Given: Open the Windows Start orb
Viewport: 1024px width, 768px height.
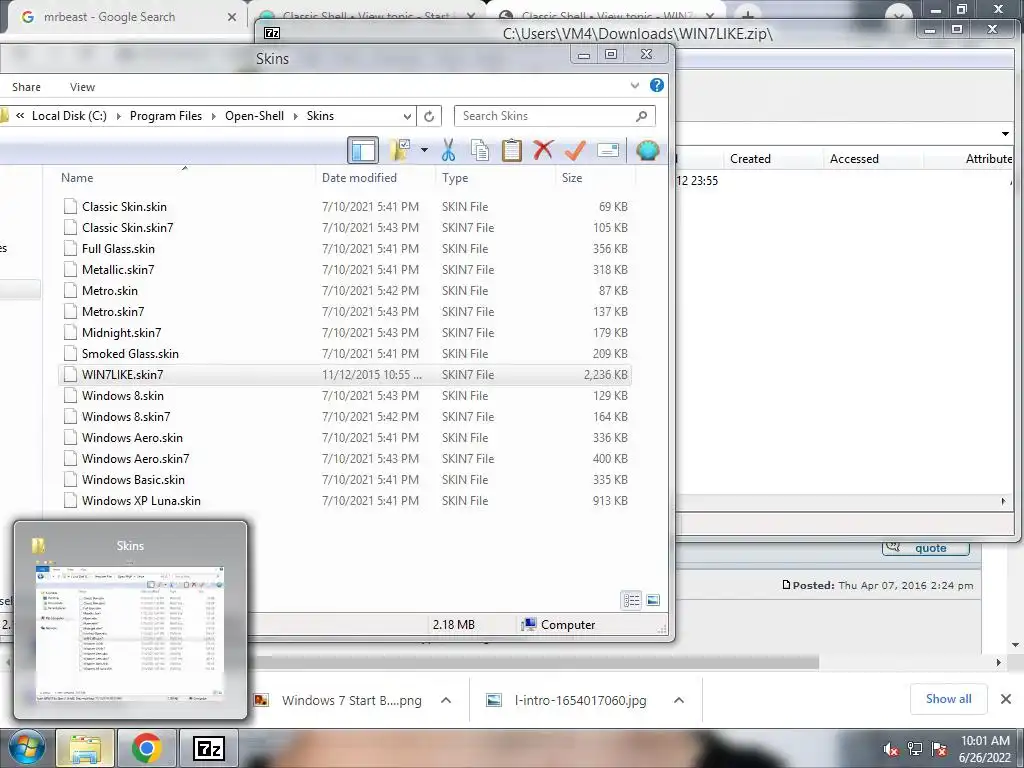Looking at the screenshot, I should tap(26, 748).
